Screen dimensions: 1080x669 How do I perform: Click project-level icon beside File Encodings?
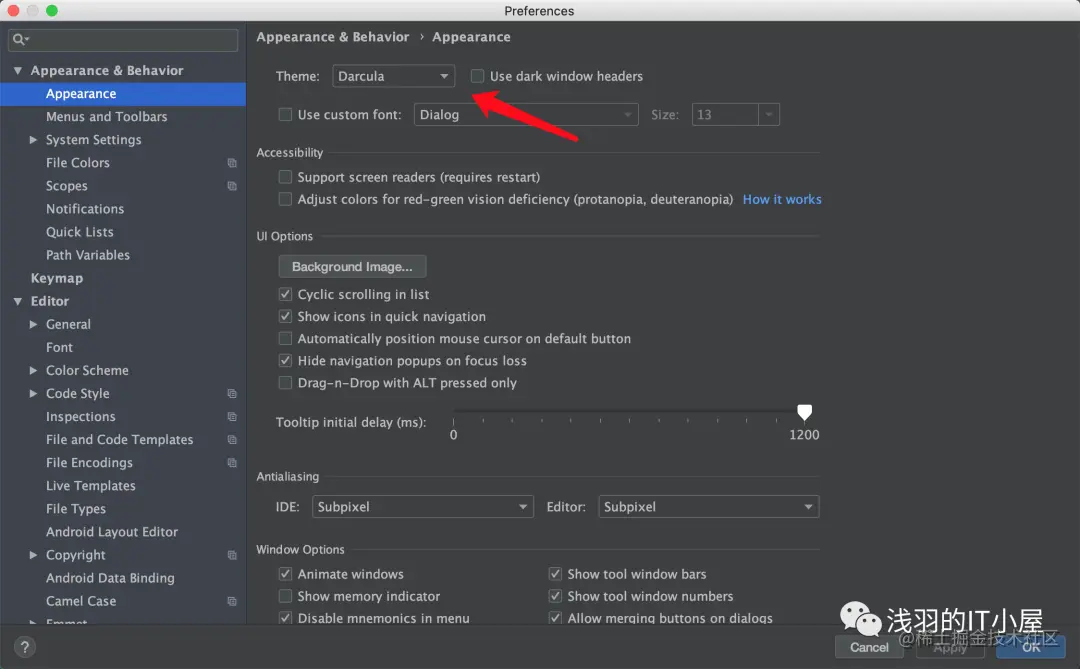[232, 463]
